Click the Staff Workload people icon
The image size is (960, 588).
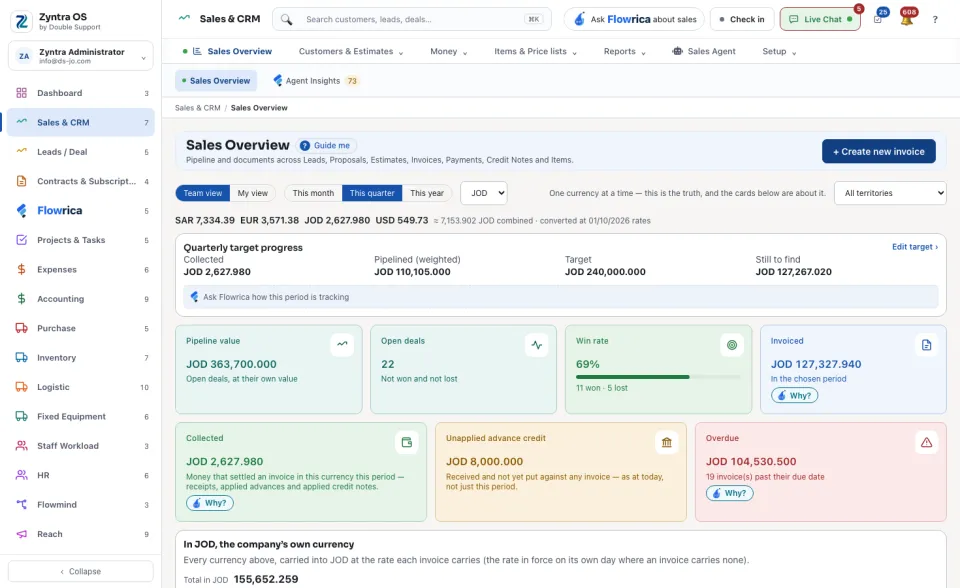click(21, 446)
